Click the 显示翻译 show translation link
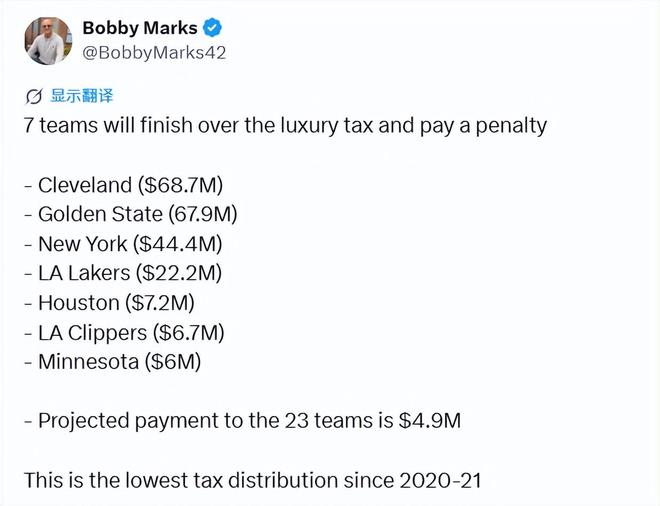This screenshot has height=506, width=660. [82, 96]
